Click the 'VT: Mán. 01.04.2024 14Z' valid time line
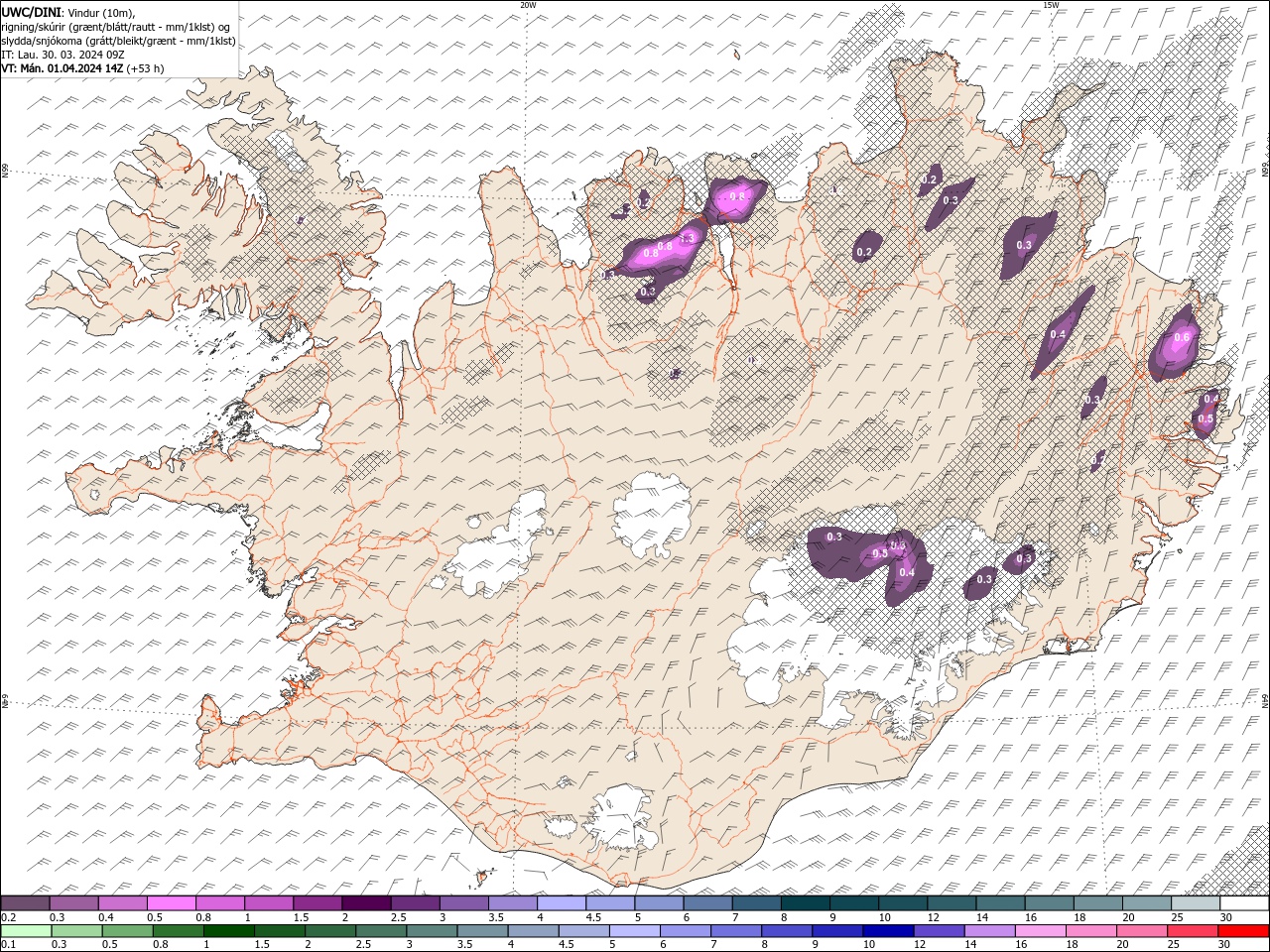The height and width of the screenshot is (952, 1270). point(62,68)
